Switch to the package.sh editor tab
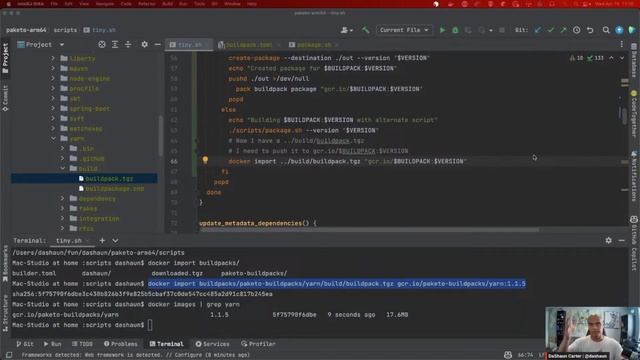 (x=313, y=44)
